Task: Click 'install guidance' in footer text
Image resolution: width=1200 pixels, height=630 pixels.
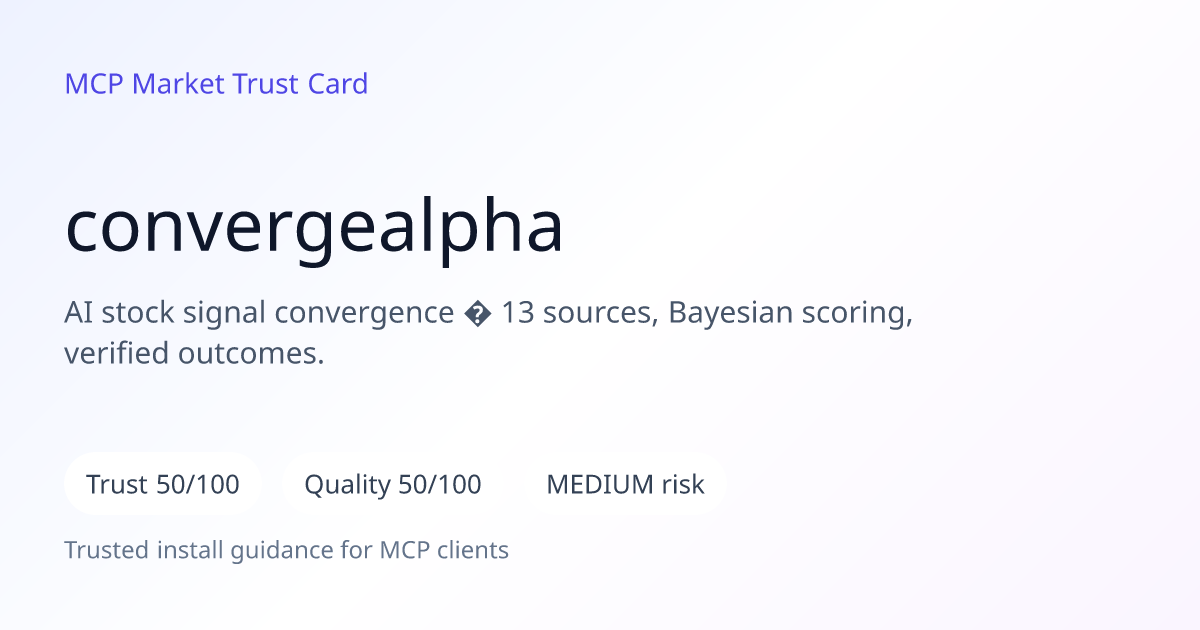Action: point(243,550)
